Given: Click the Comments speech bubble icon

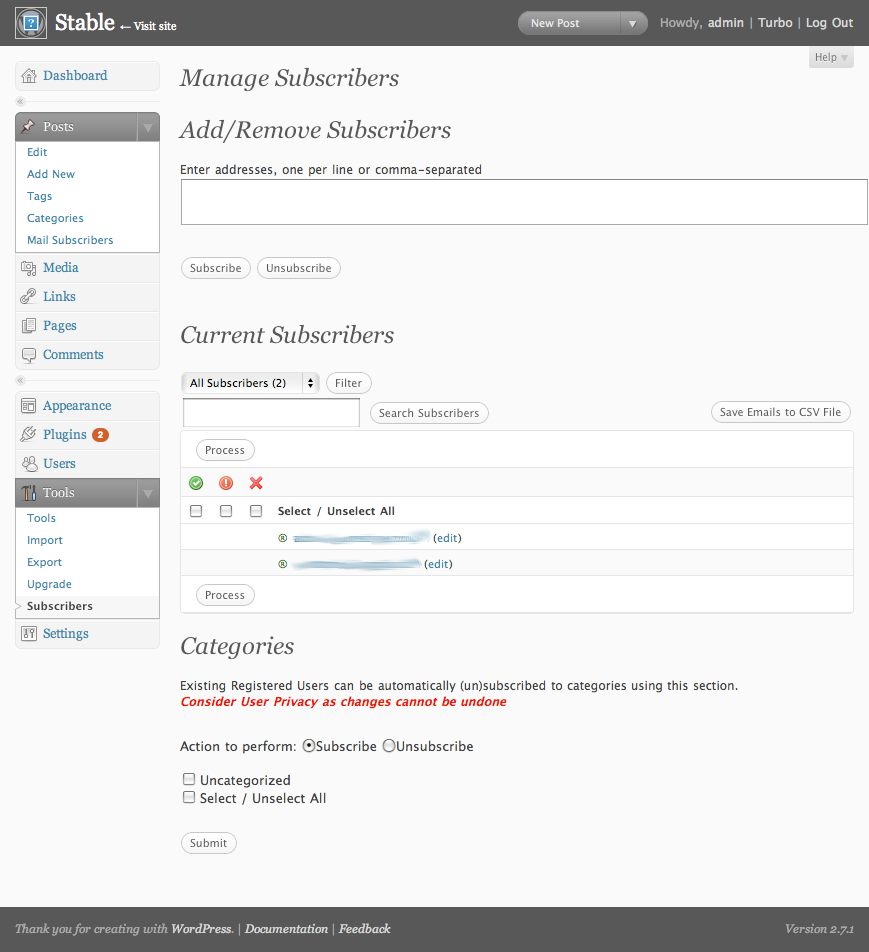Looking at the screenshot, I should click(29, 355).
